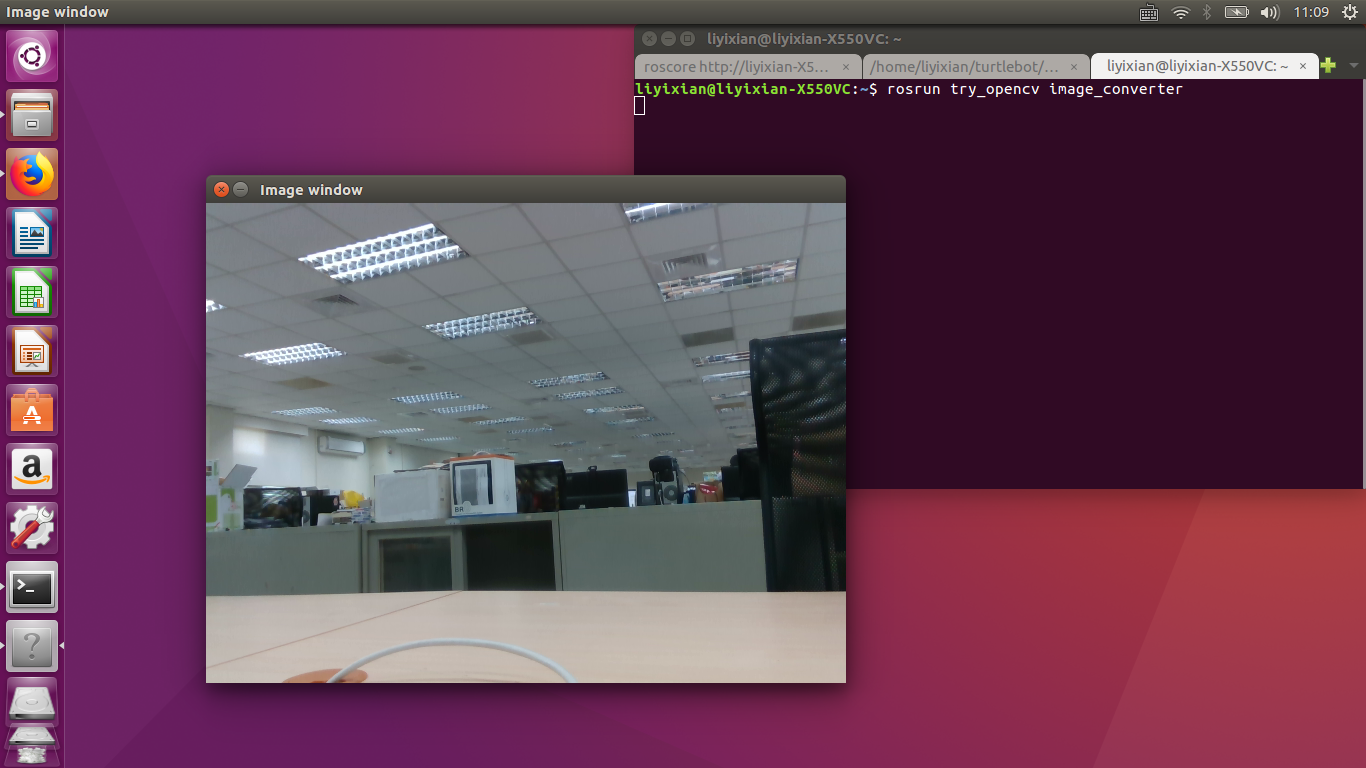Launch Firefox web browser
The height and width of the screenshot is (768, 1366).
click(x=32, y=174)
